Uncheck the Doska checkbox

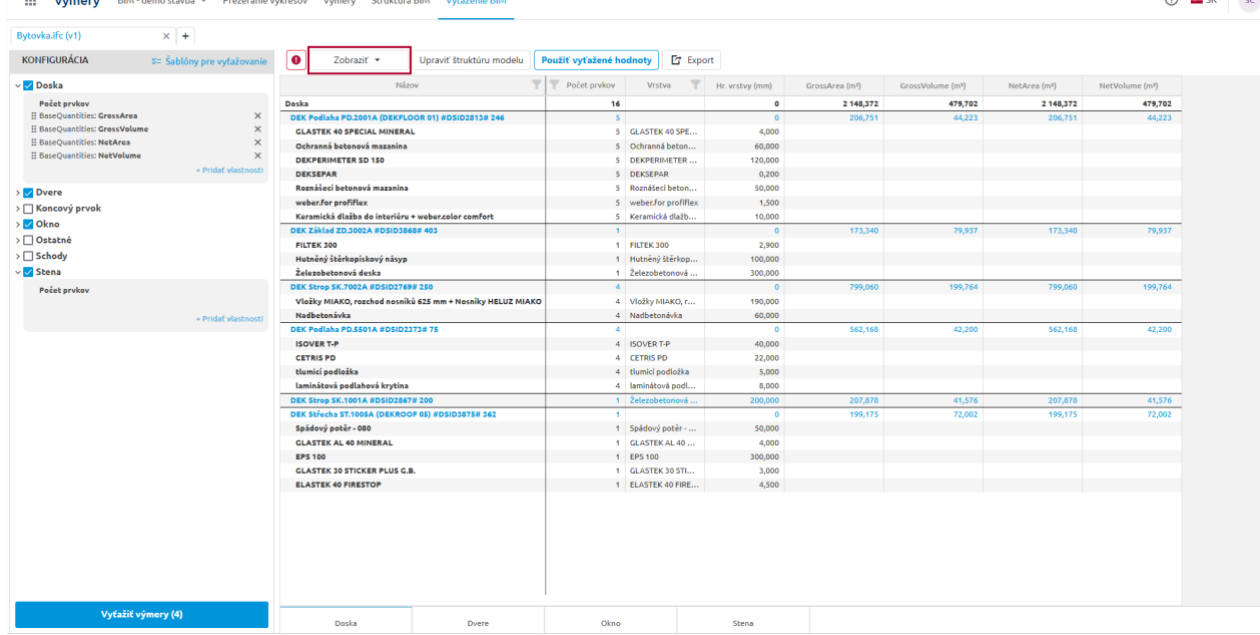click(x=28, y=86)
